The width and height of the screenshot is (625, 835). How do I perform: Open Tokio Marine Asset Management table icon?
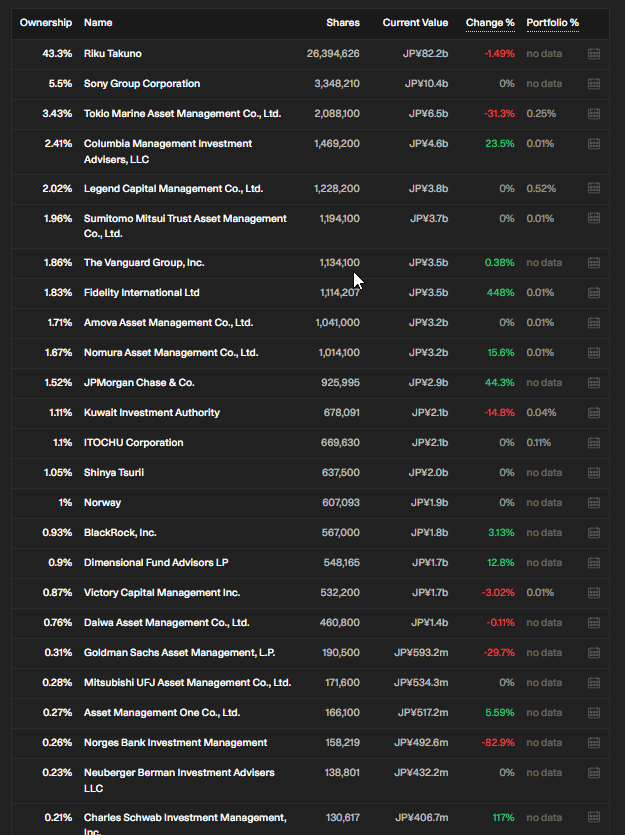594,113
